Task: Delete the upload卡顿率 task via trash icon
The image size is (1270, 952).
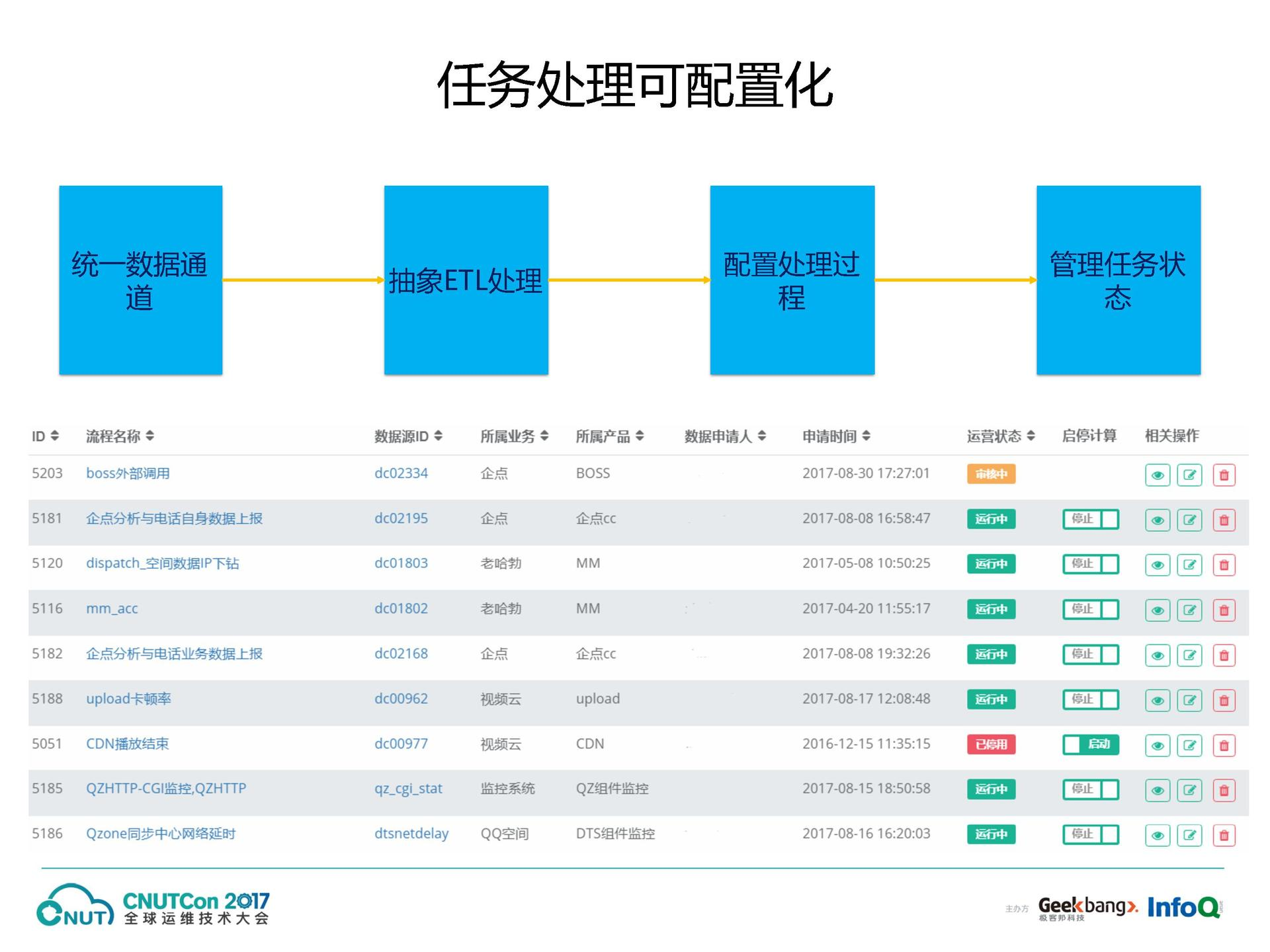Action: [1224, 700]
